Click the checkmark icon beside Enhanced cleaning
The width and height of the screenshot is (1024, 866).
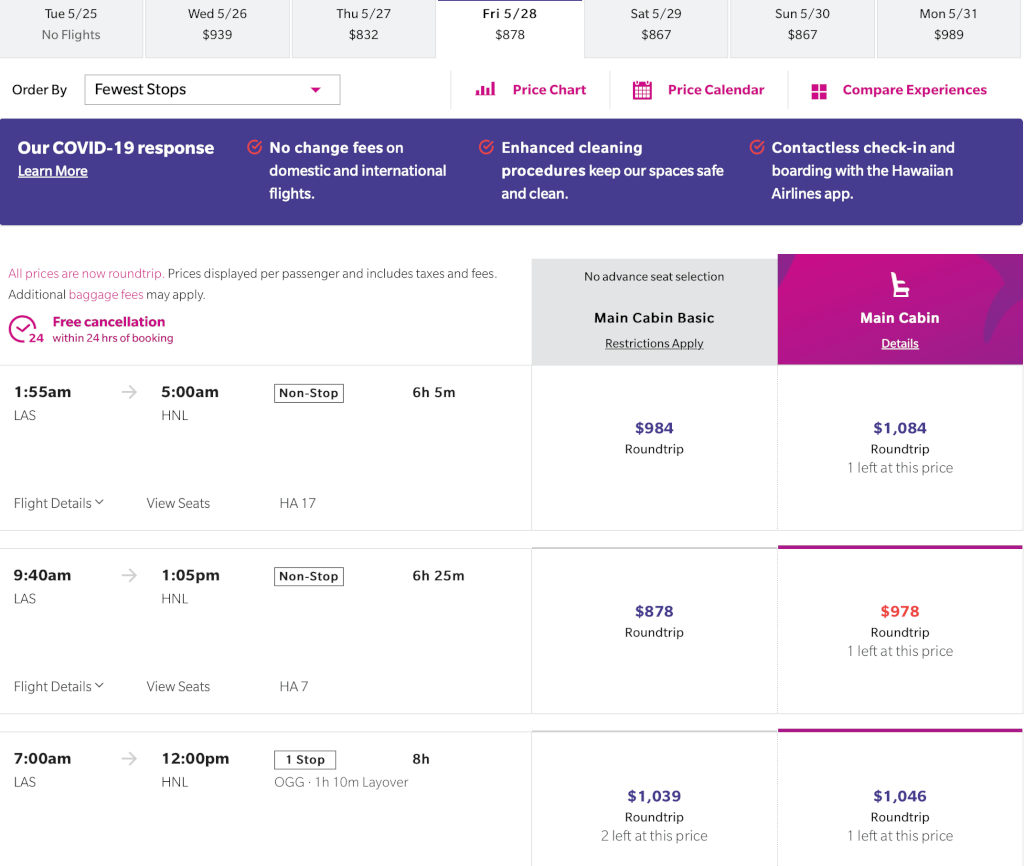click(486, 147)
